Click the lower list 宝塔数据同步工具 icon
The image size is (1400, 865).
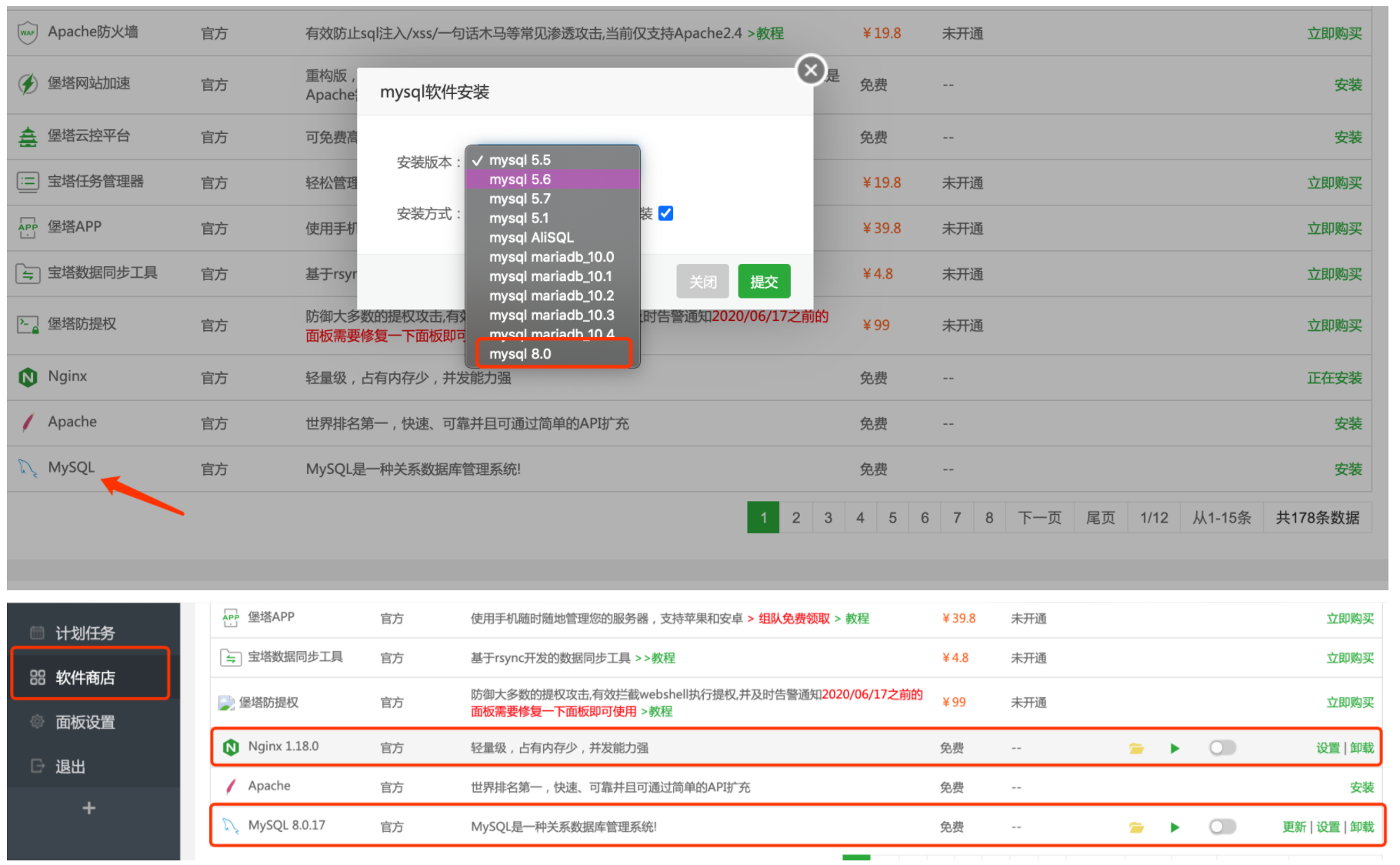[x=231, y=657]
